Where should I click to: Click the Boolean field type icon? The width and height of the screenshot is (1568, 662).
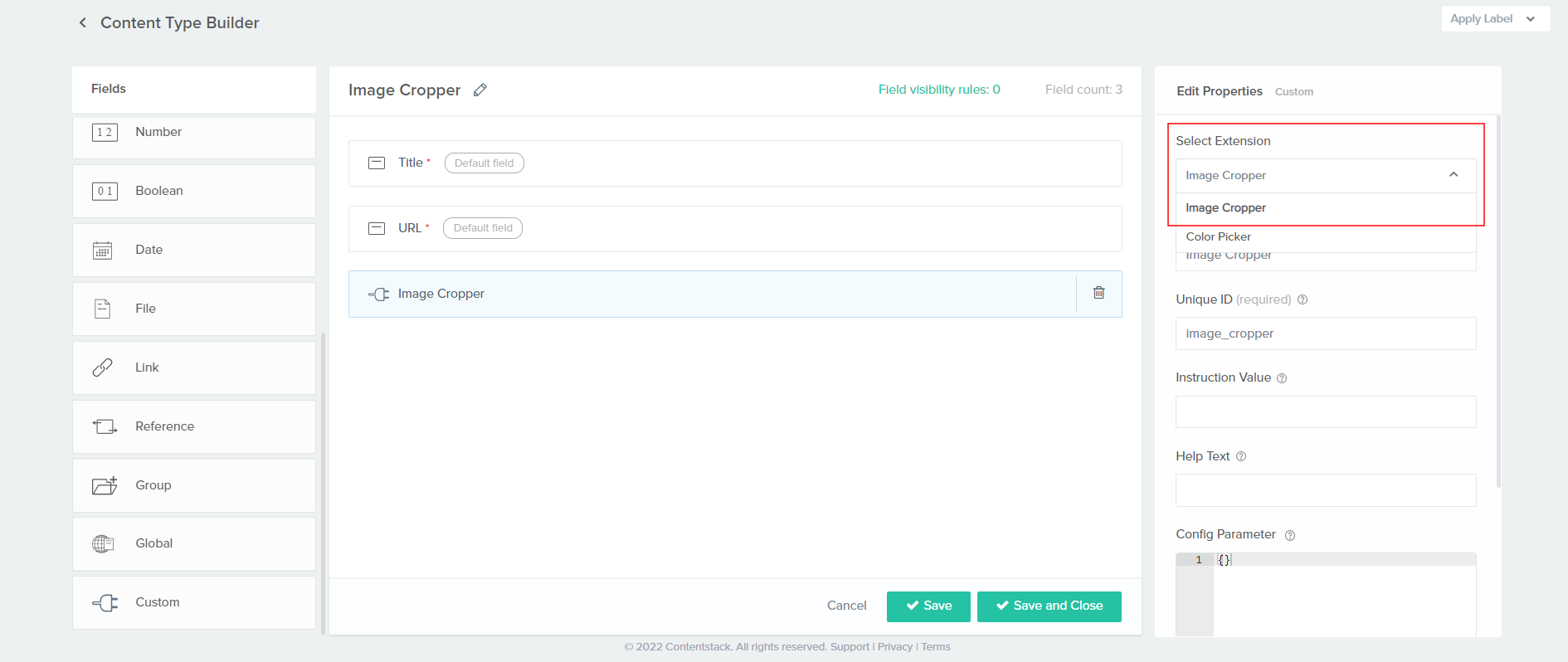[105, 191]
